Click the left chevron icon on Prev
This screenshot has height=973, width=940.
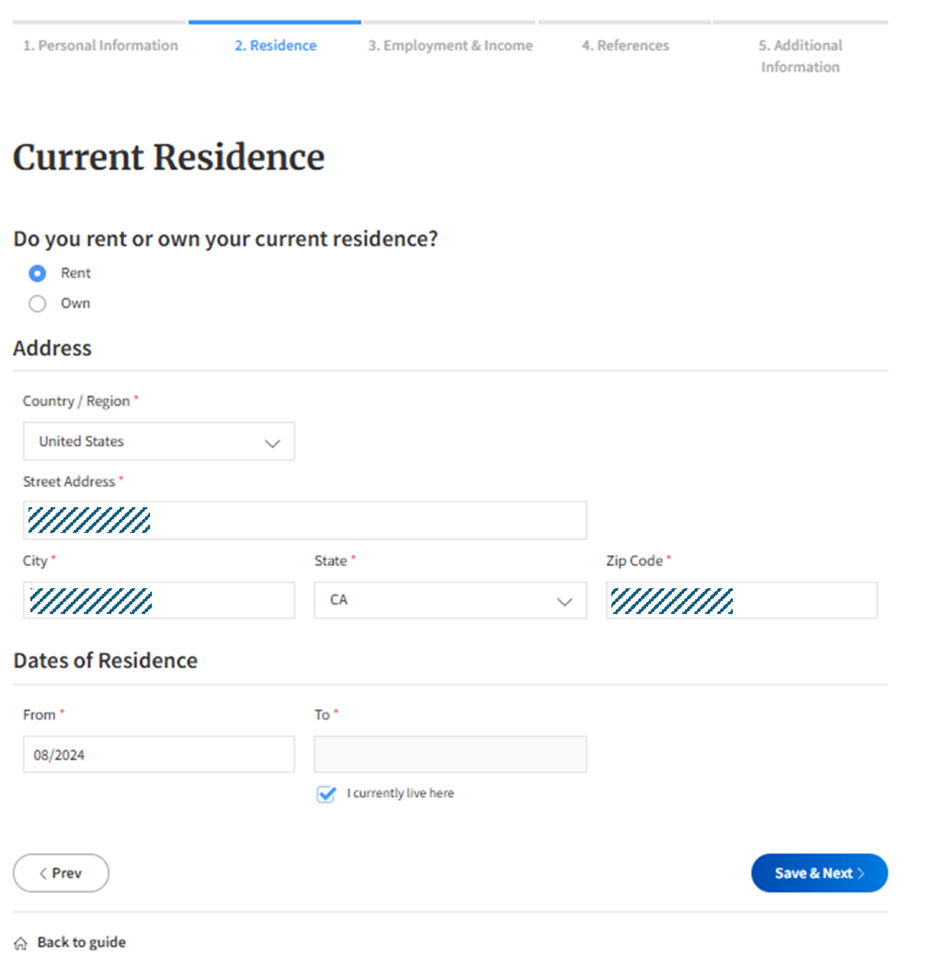point(43,873)
